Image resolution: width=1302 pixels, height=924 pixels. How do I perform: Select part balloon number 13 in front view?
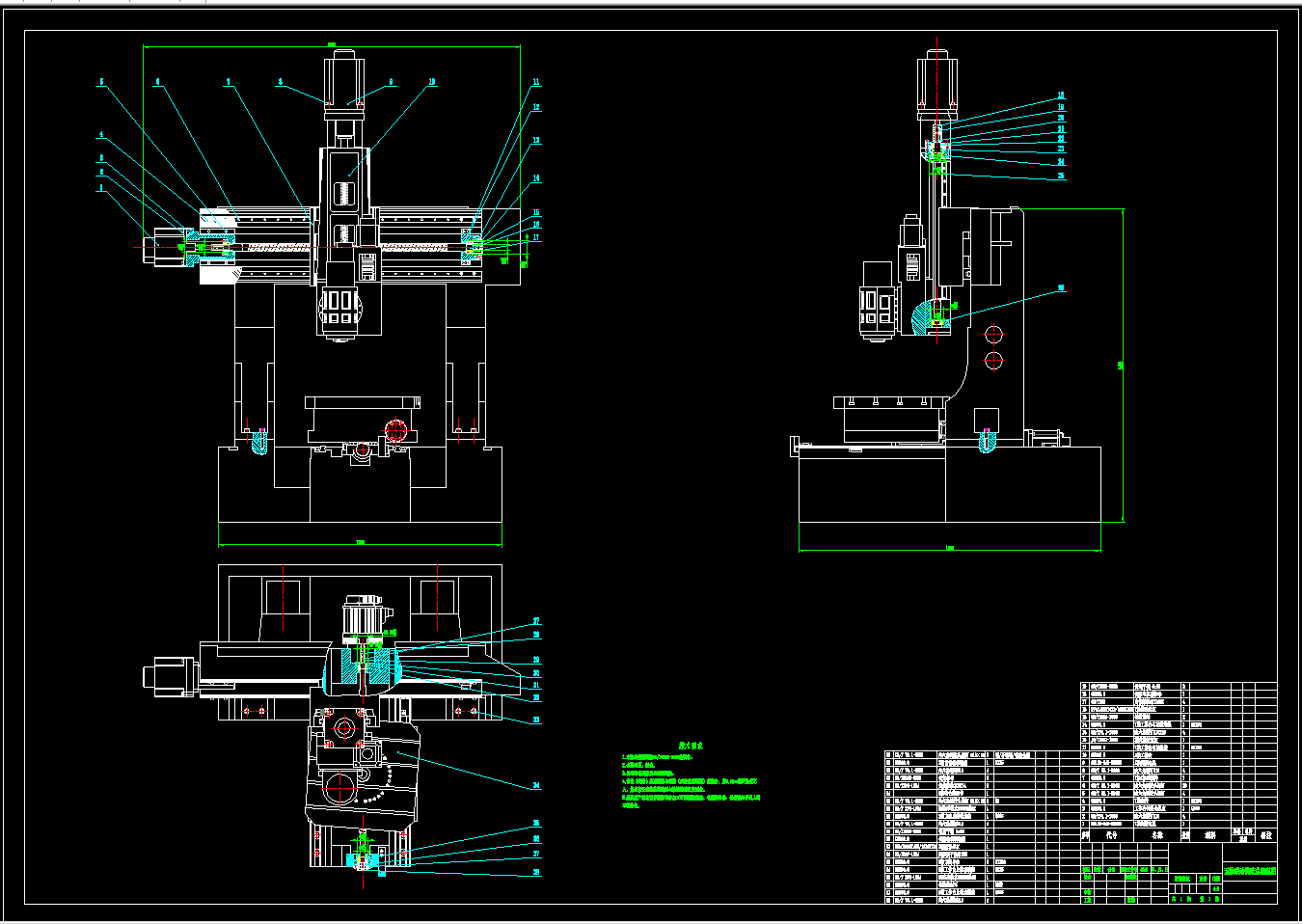(x=536, y=141)
